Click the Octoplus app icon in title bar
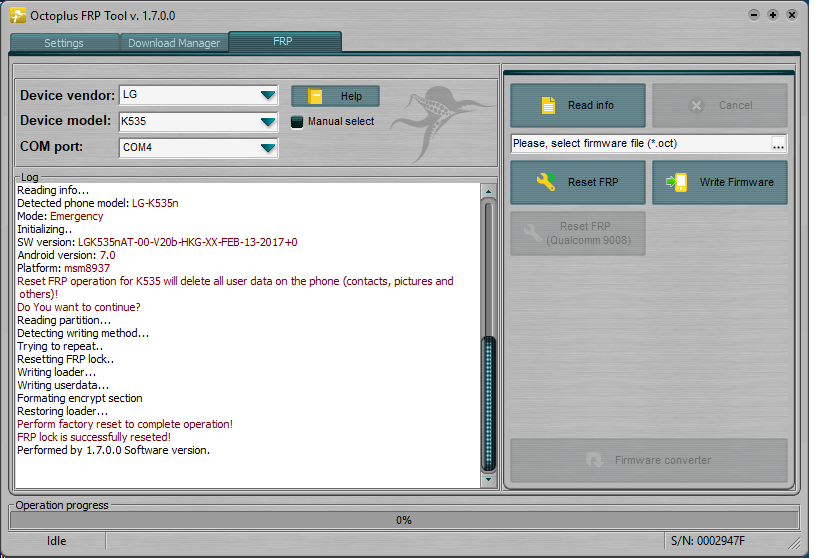The height and width of the screenshot is (558, 819). pos(18,16)
